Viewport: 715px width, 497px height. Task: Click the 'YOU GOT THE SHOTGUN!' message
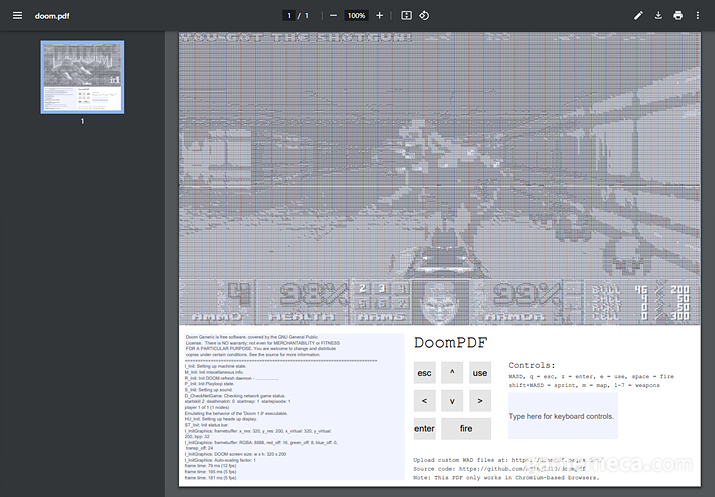296,37
